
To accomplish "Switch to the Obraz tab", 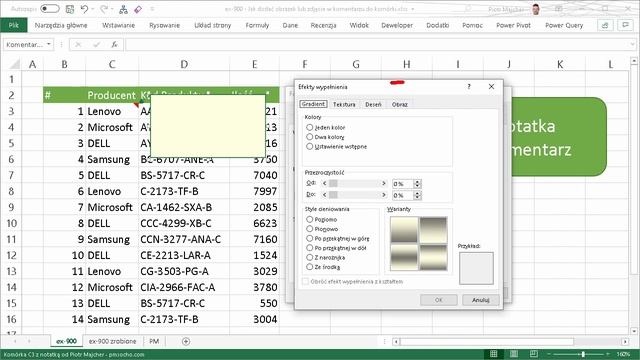I will [x=400, y=104].
